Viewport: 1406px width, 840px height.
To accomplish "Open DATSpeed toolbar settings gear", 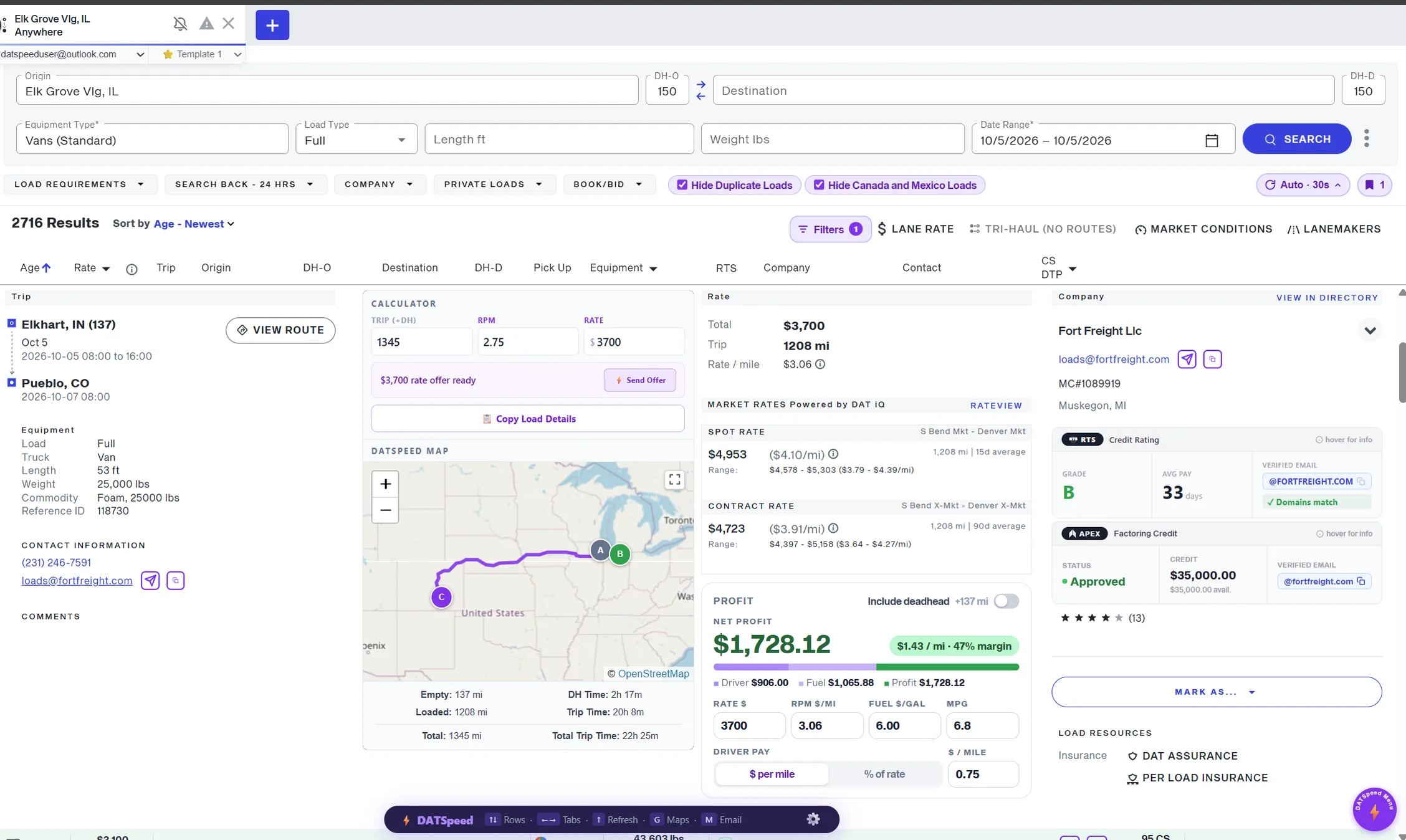I will click(x=813, y=819).
